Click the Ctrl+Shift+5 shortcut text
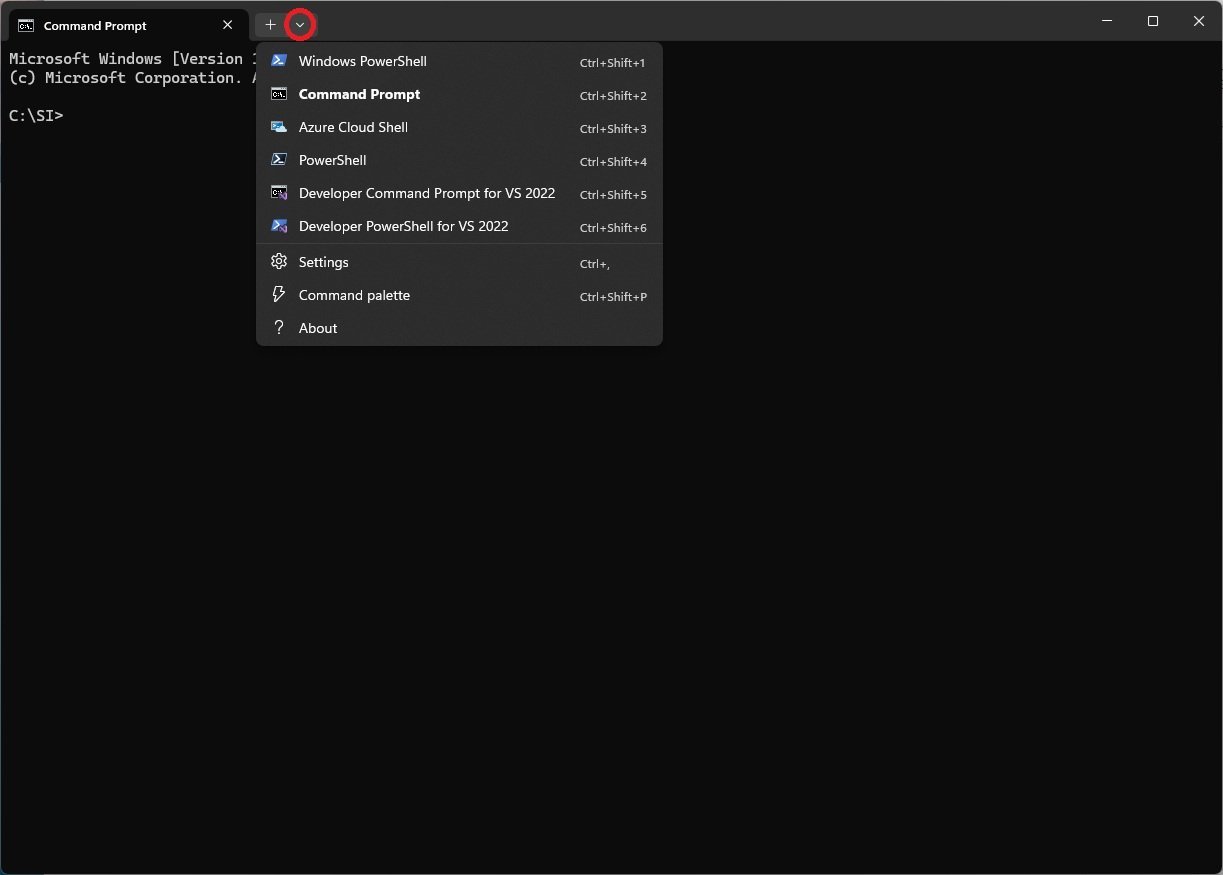 [x=613, y=195]
